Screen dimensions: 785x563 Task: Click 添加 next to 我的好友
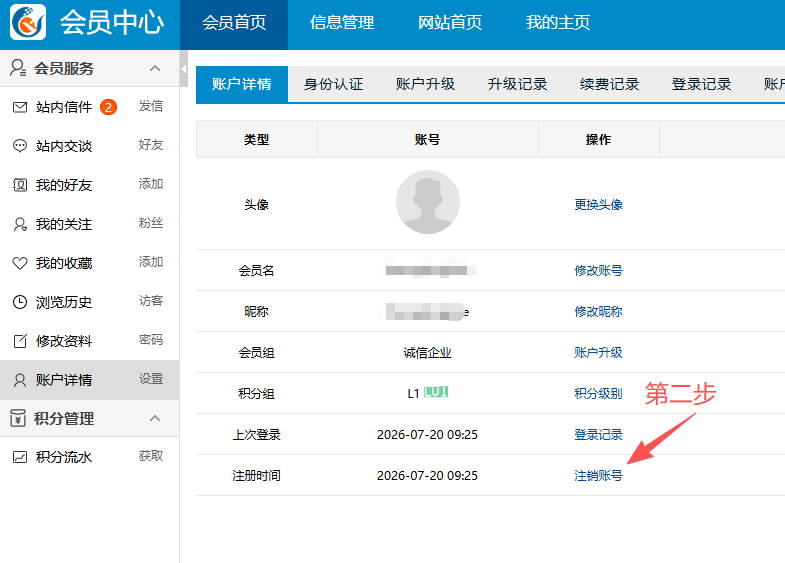point(151,184)
